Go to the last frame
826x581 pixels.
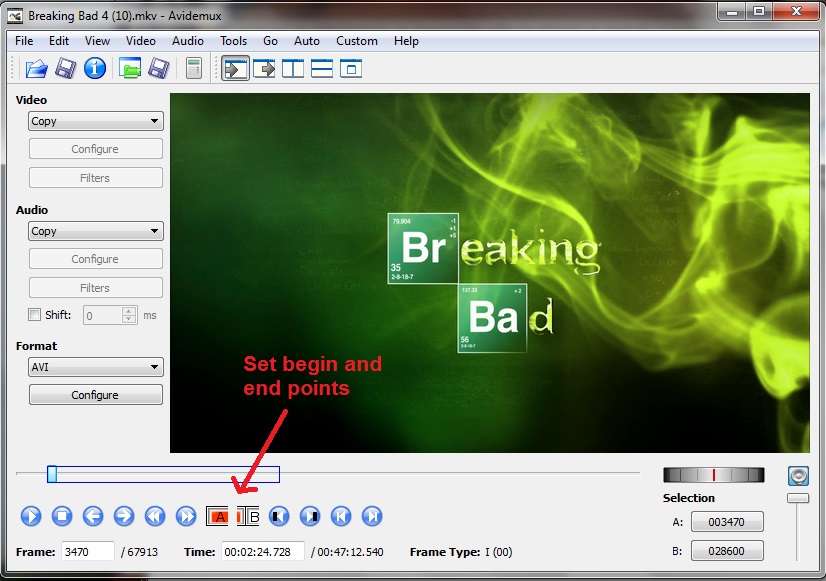click(x=372, y=516)
